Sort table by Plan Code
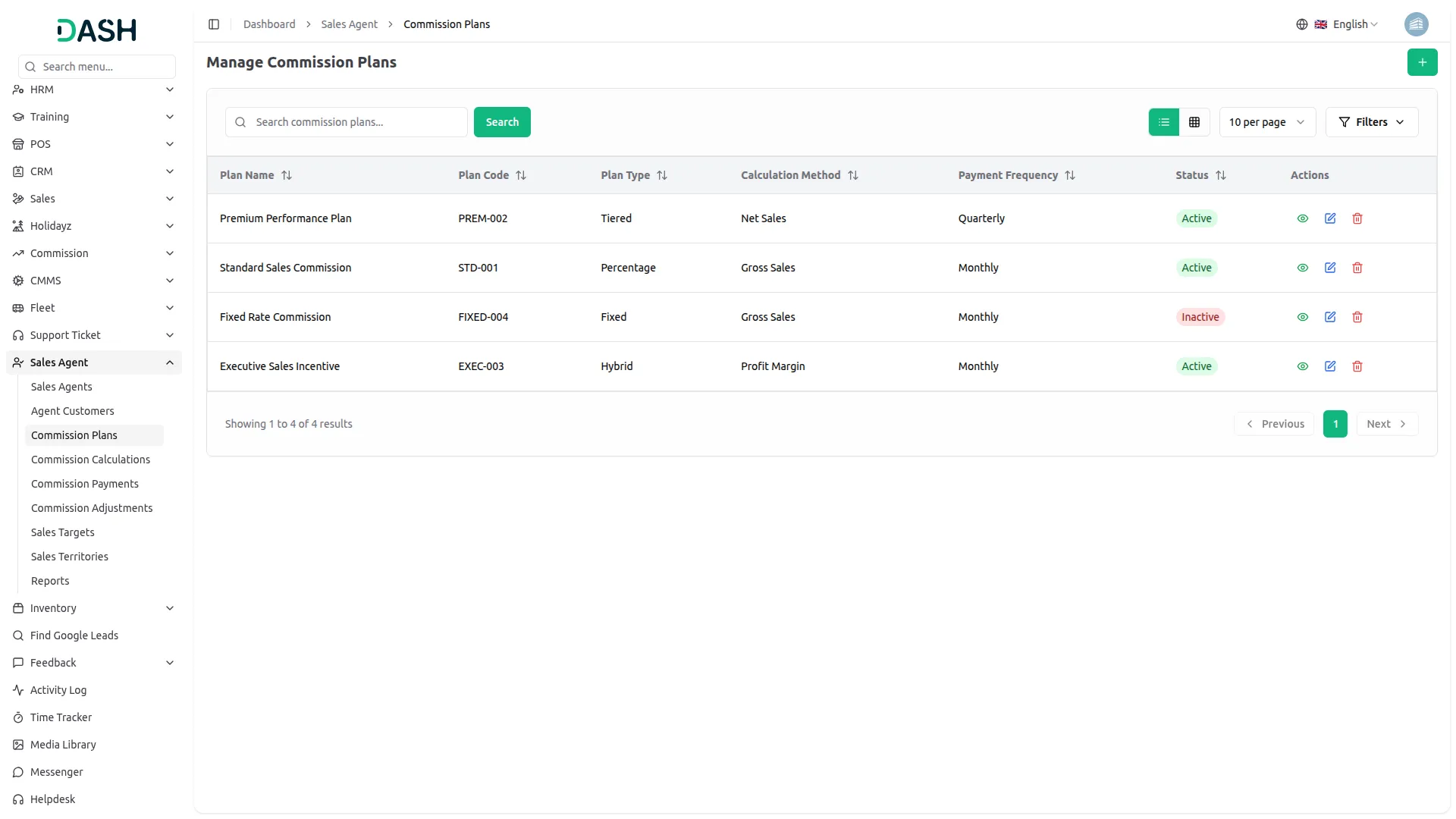The height and width of the screenshot is (819, 1456). [492, 175]
